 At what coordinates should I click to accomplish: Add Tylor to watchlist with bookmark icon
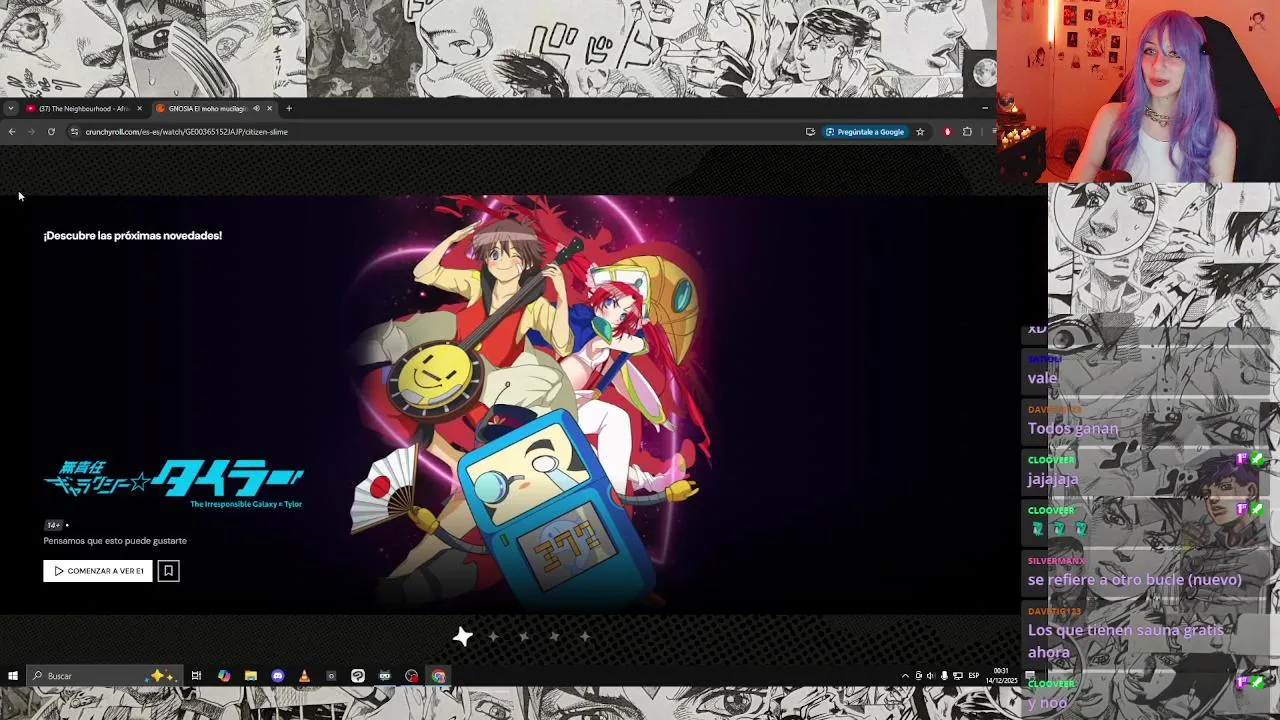tap(168, 571)
